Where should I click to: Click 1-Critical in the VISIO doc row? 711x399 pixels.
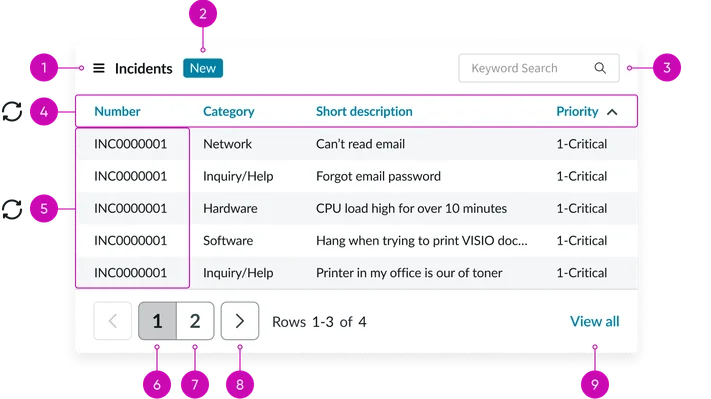pos(582,241)
